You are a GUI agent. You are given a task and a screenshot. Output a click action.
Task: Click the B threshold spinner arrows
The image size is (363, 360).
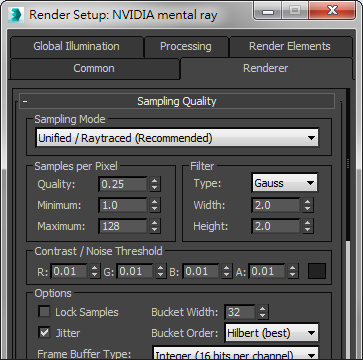(x=227, y=271)
